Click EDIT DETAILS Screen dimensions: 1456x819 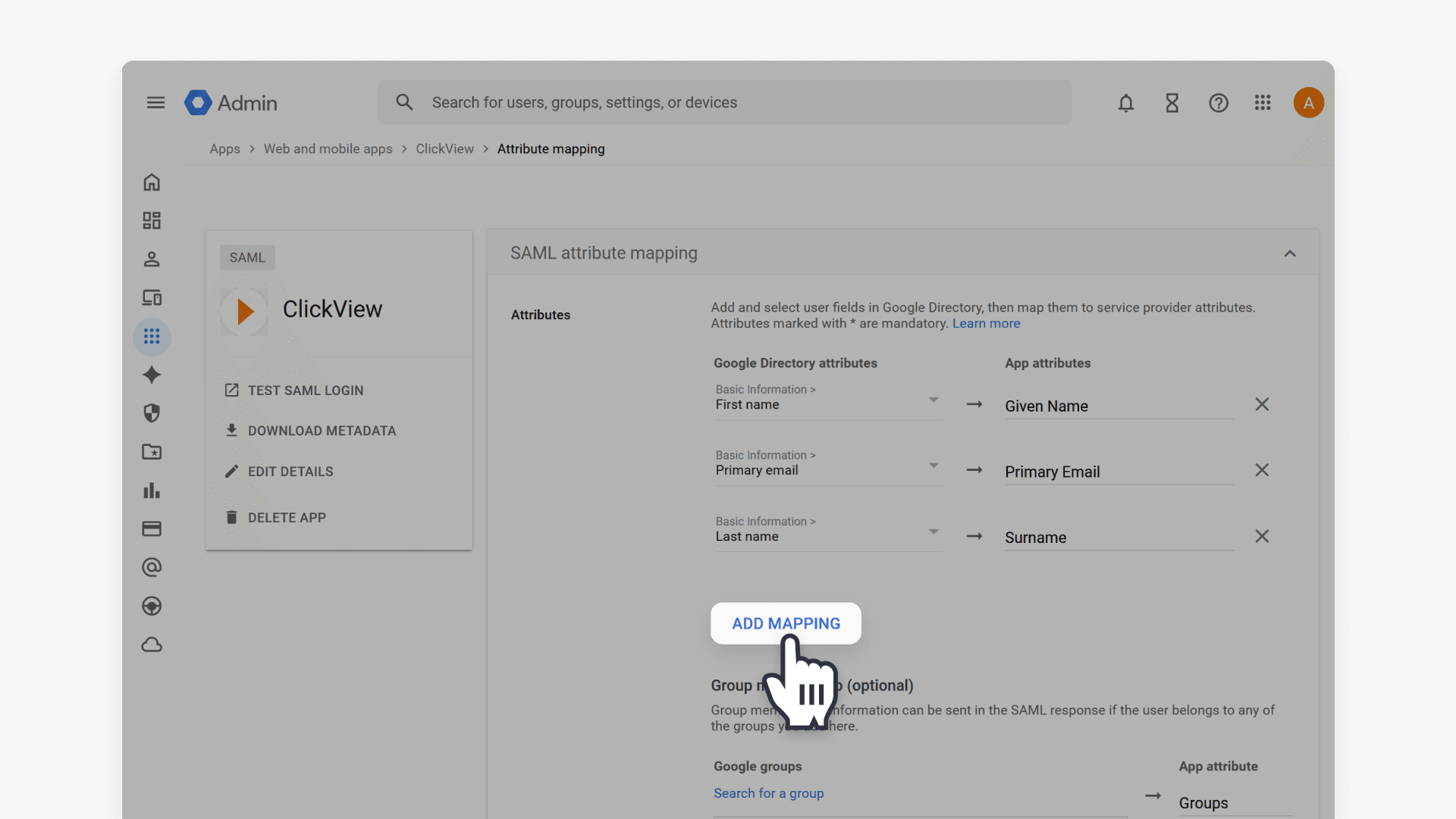[x=279, y=472]
